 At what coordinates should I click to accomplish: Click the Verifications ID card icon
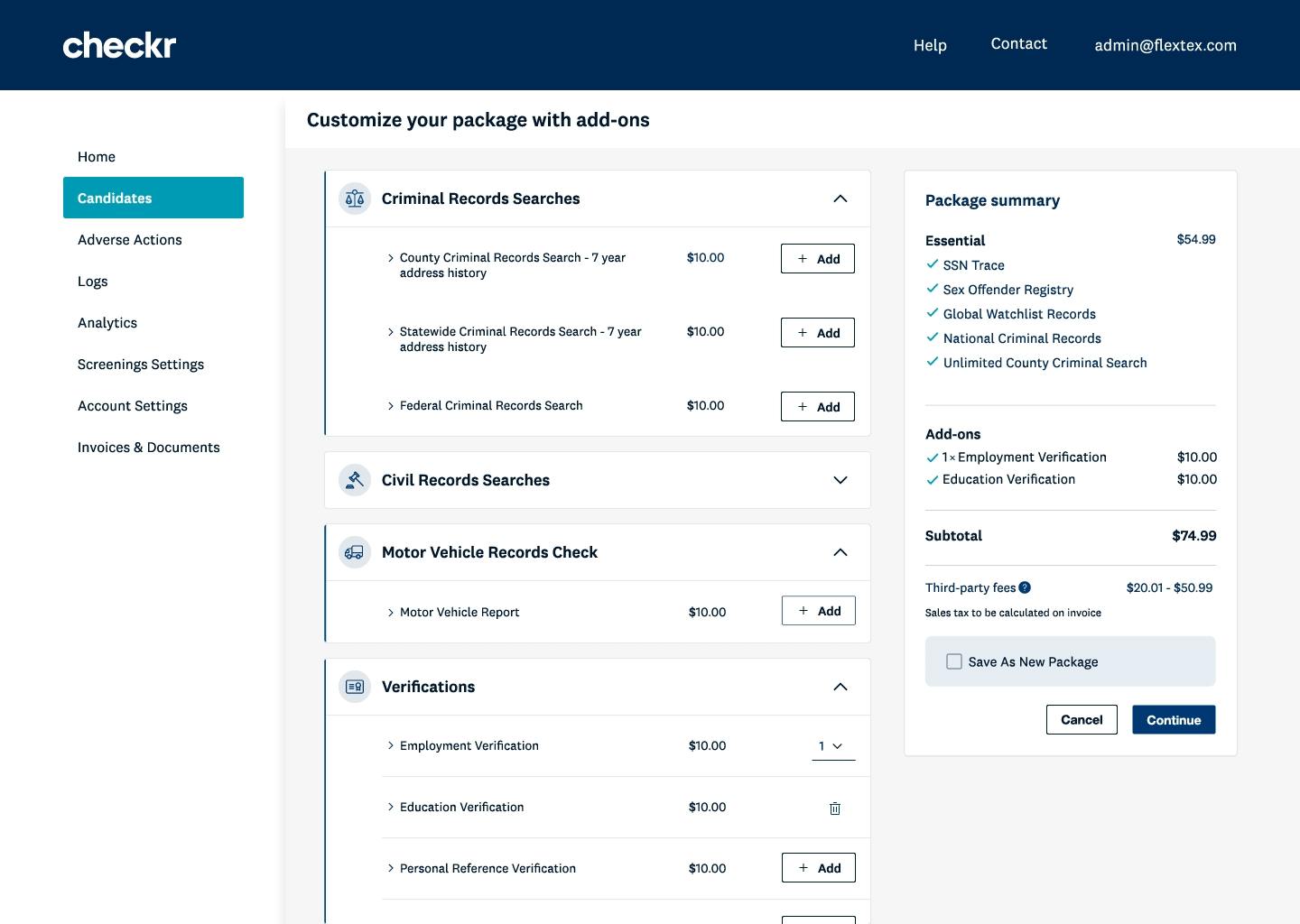tap(355, 687)
